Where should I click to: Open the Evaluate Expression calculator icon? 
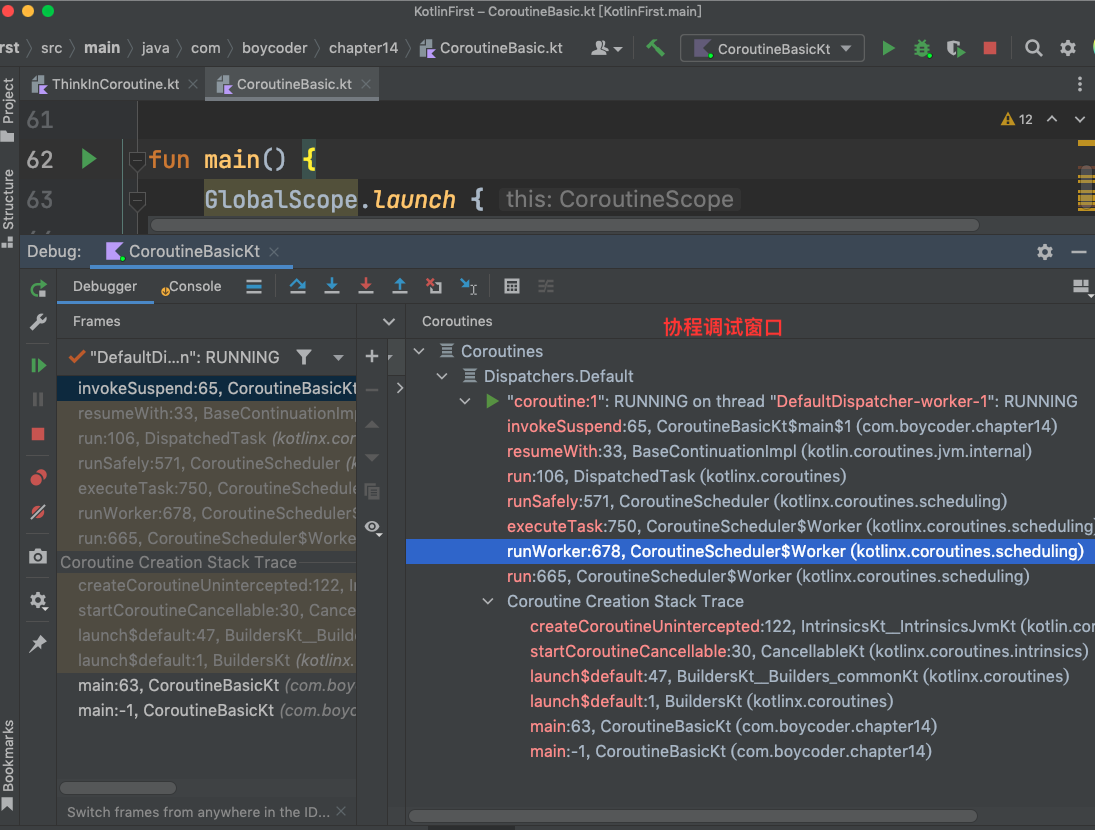(512, 286)
